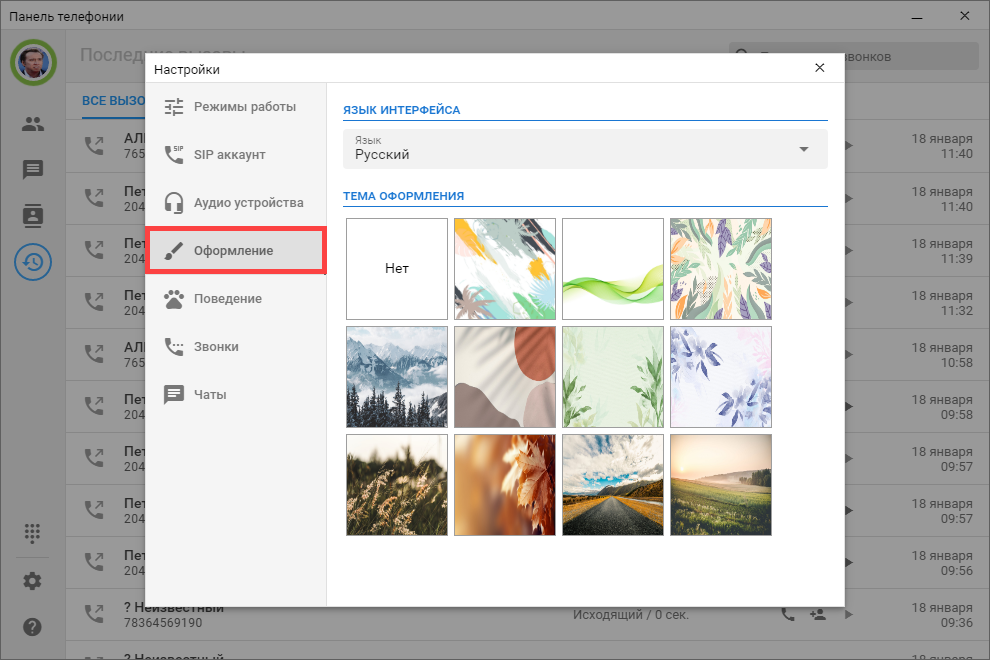Select the autumn maple leaf theme
The image size is (990, 660).
[505, 485]
